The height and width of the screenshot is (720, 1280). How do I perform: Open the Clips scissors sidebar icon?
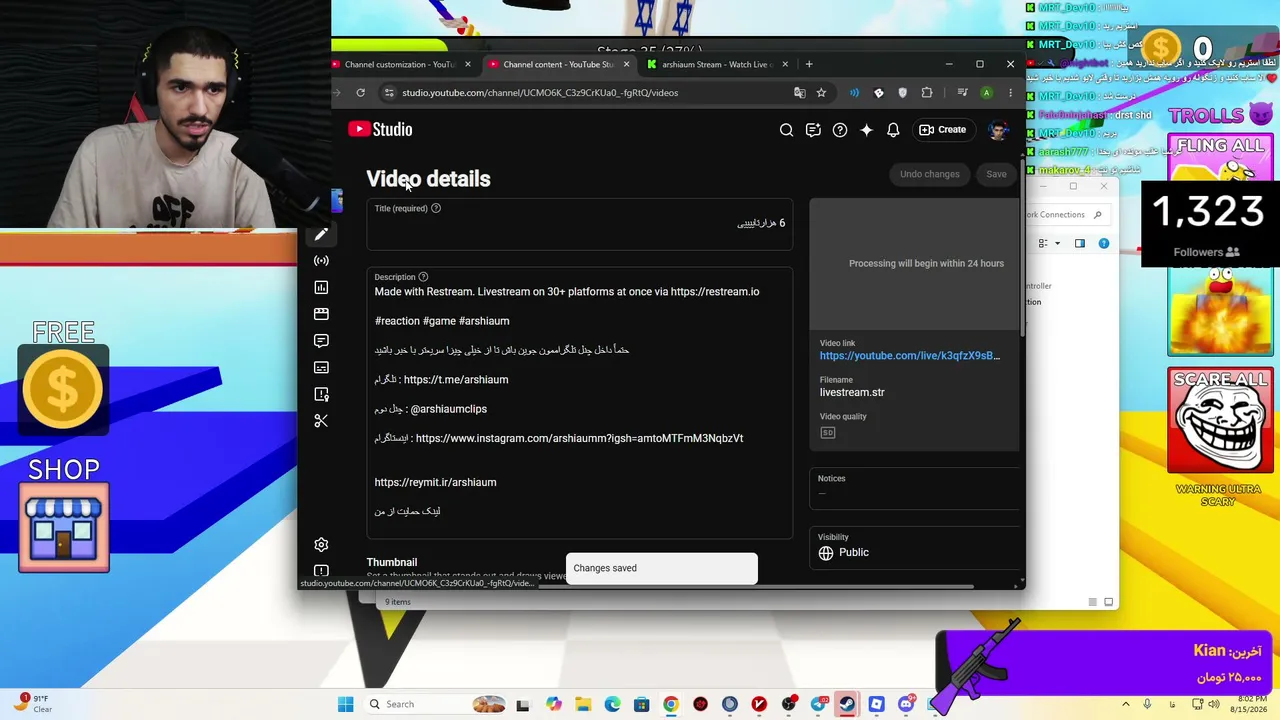click(321, 421)
